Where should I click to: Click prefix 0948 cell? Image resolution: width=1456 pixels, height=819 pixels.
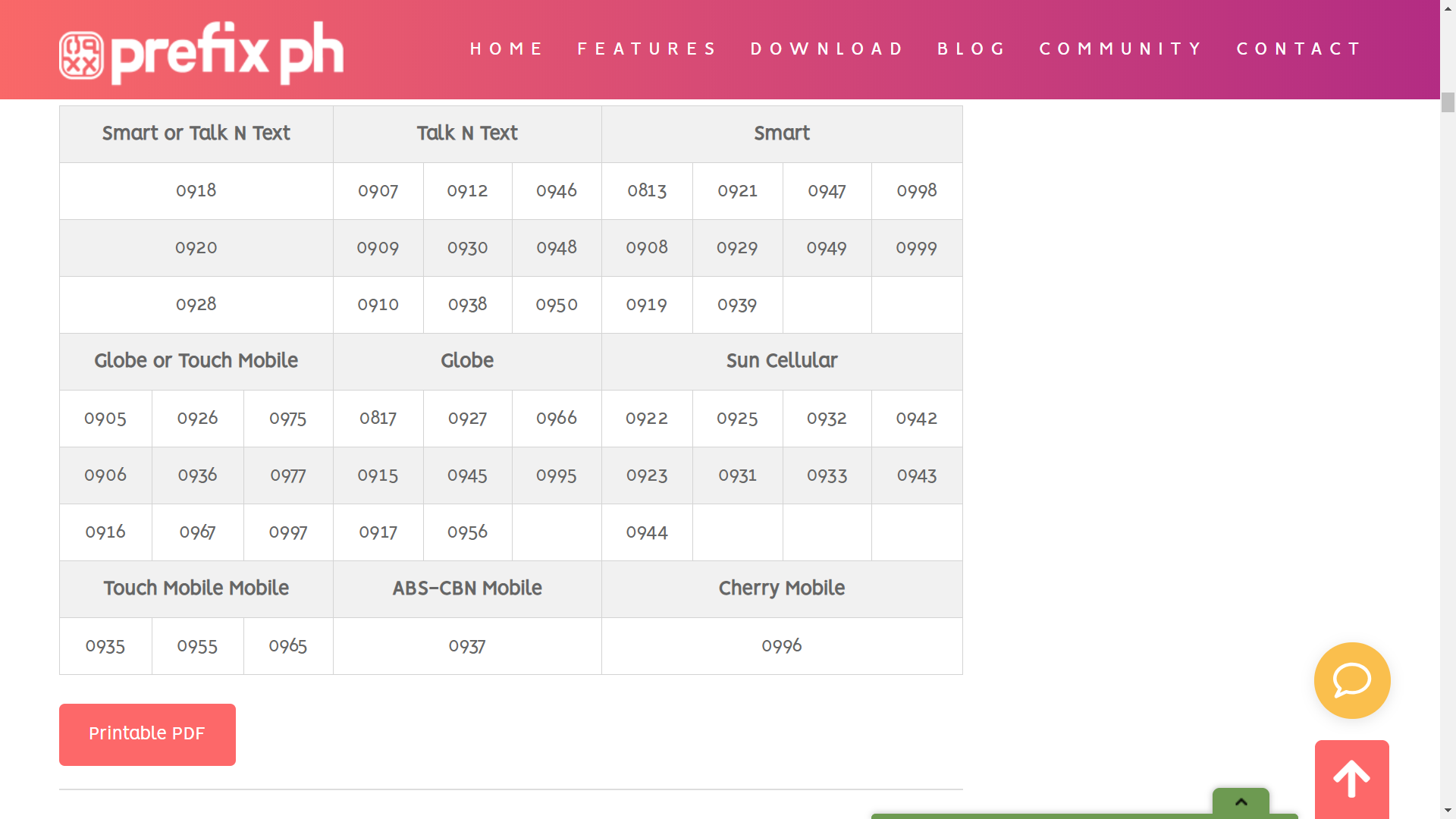[557, 248]
